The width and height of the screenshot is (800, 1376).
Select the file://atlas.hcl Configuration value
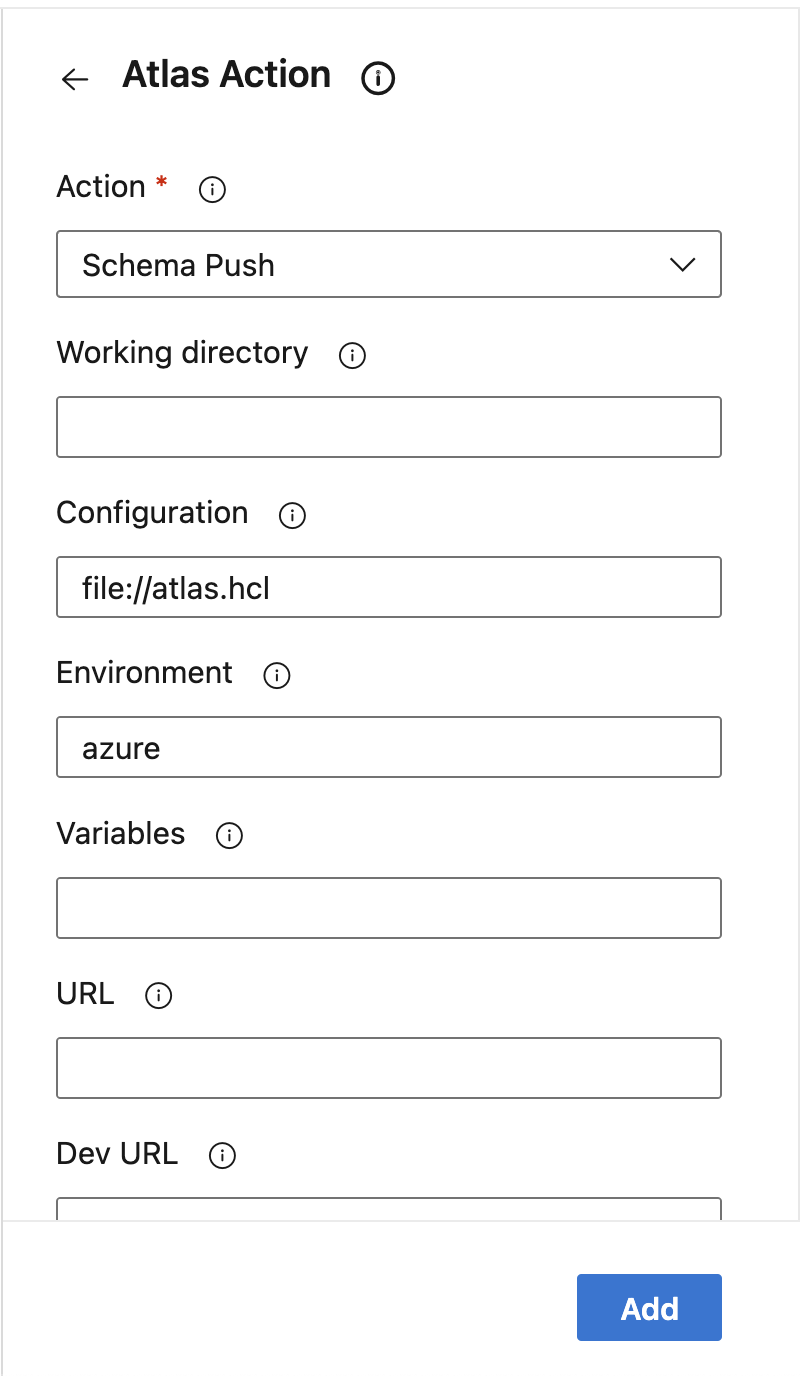[x=389, y=587]
